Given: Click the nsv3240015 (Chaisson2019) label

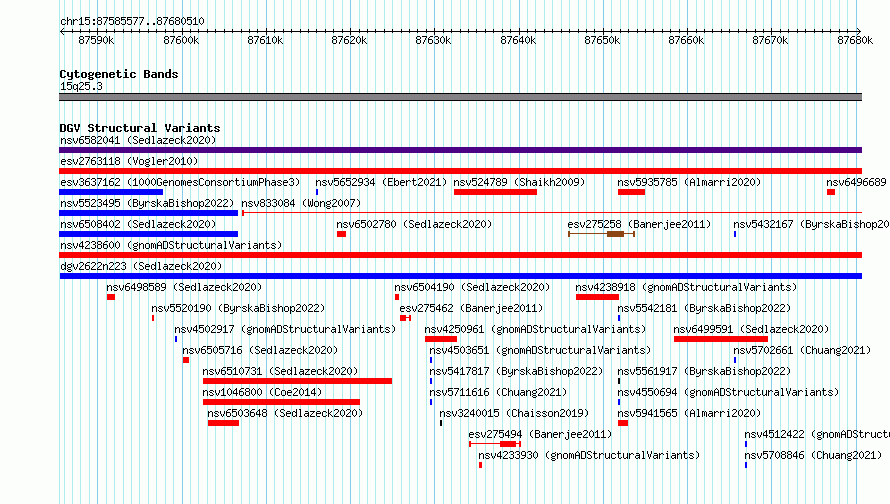Looking at the screenshot, I should click(x=514, y=413).
